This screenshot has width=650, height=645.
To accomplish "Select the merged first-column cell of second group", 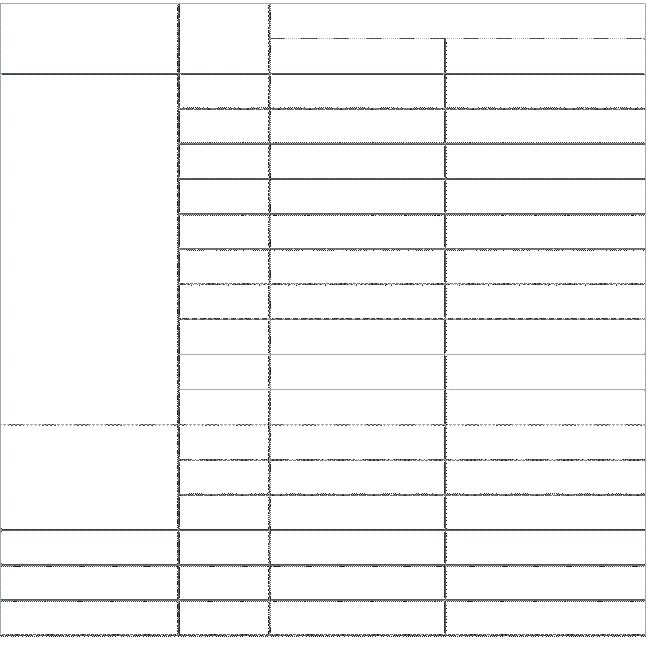I will 89,477.
